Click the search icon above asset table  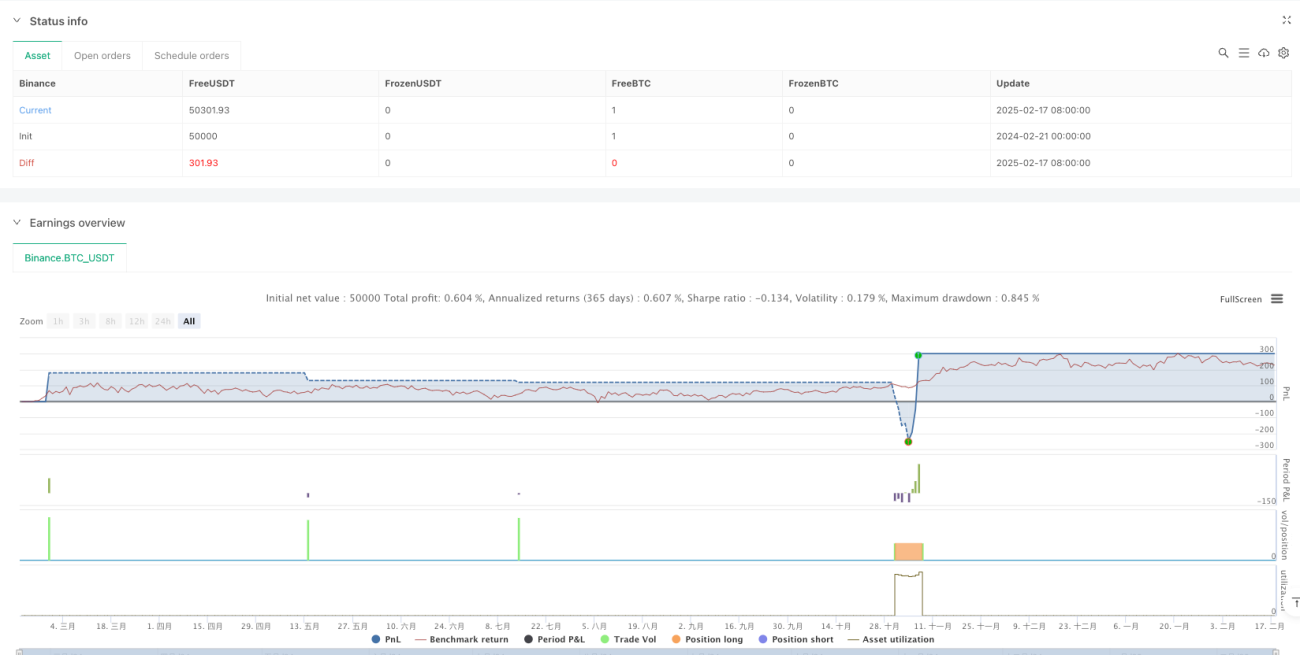point(1223,53)
